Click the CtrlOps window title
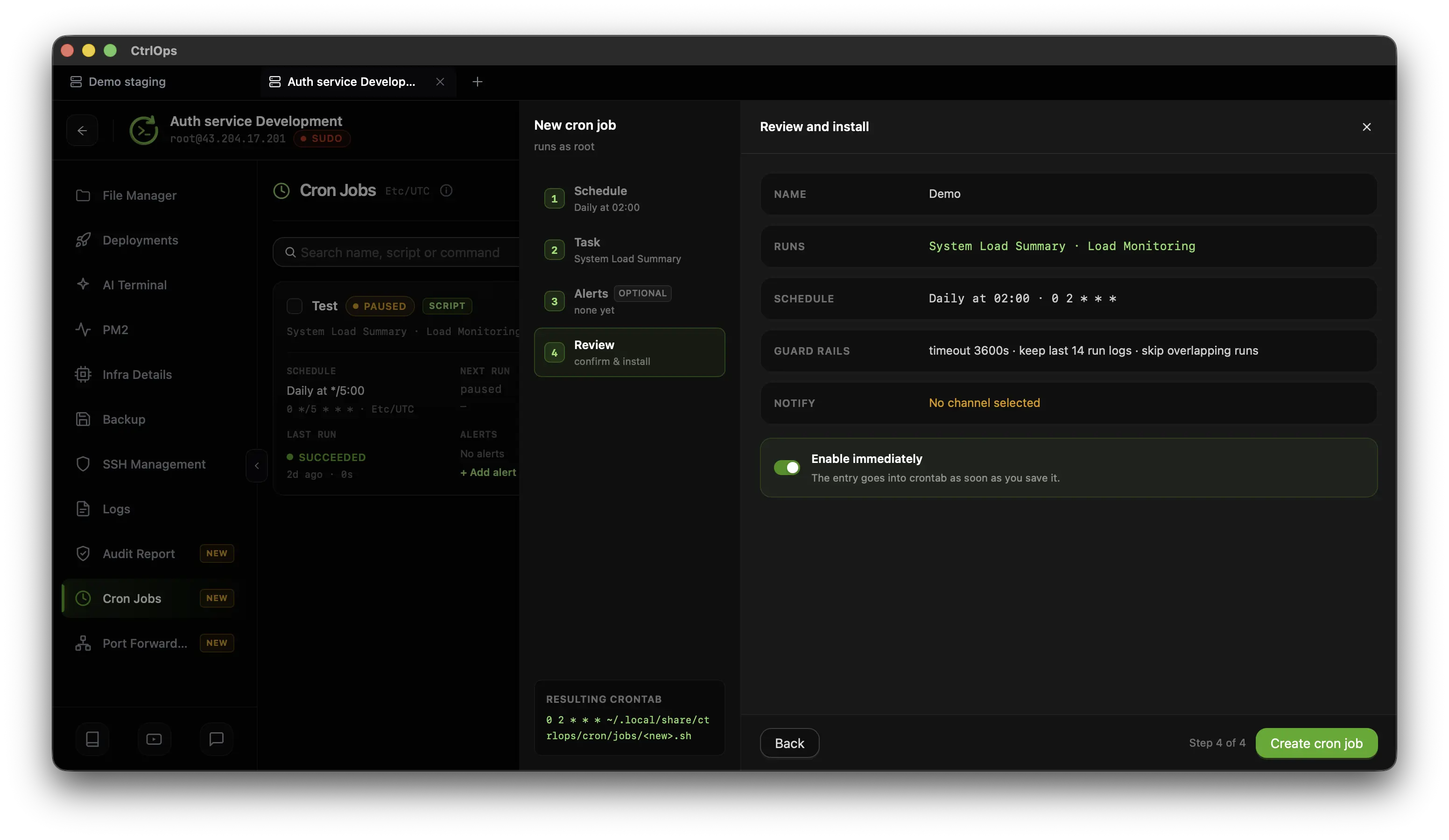 tap(154, 50)
